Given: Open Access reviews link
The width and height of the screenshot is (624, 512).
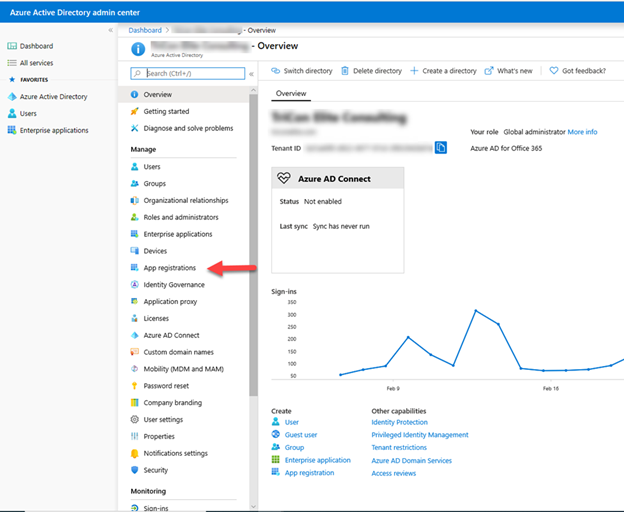Looking at the screenshot, I should pyautogui.click(x=394, y=473).
